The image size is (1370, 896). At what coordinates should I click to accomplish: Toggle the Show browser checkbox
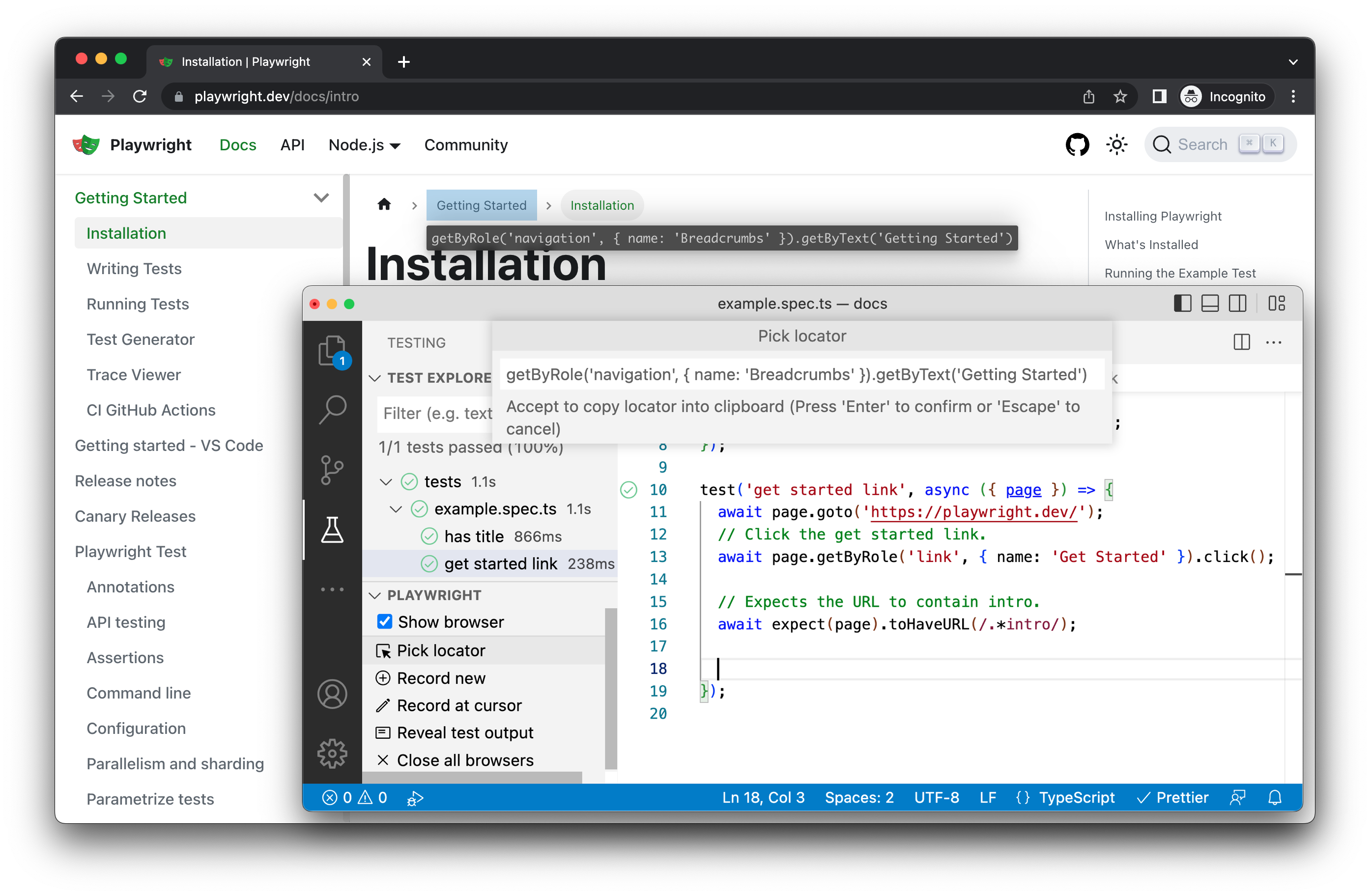click(383, 622)
